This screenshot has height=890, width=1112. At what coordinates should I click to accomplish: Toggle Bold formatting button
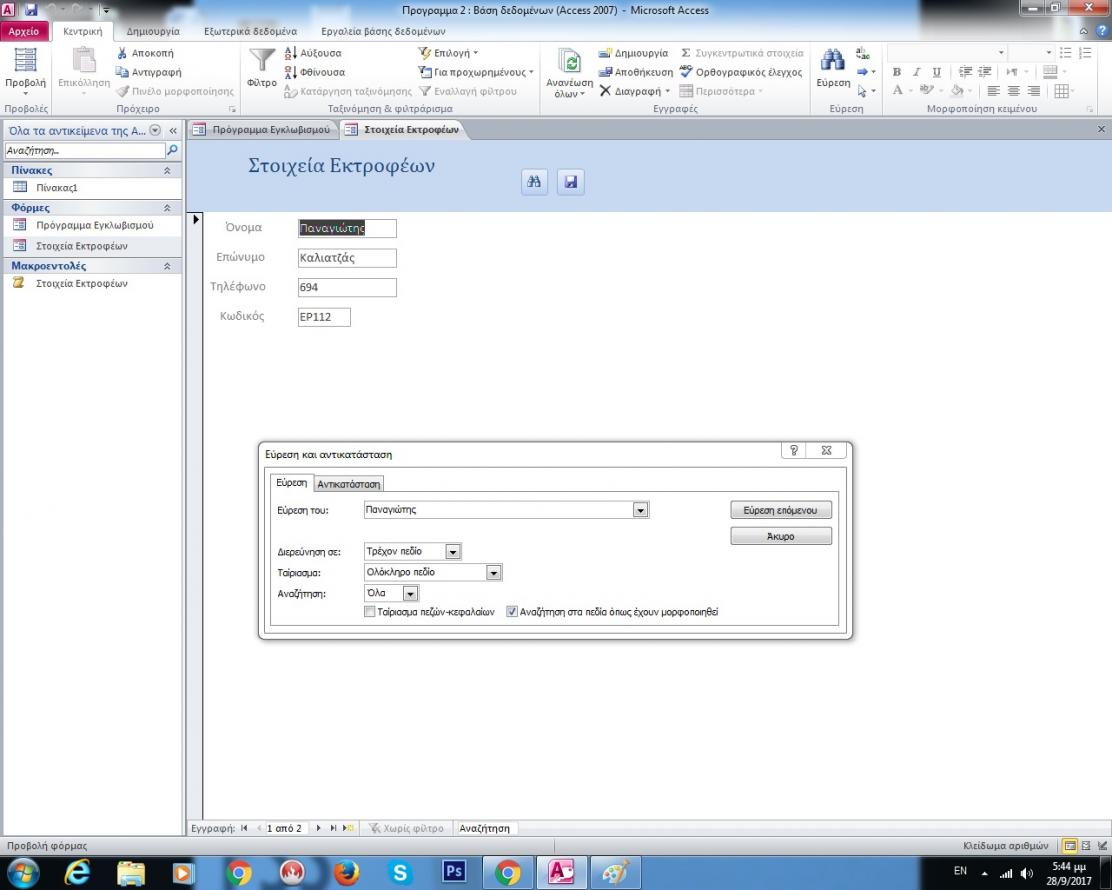click(x=897, y=72)
